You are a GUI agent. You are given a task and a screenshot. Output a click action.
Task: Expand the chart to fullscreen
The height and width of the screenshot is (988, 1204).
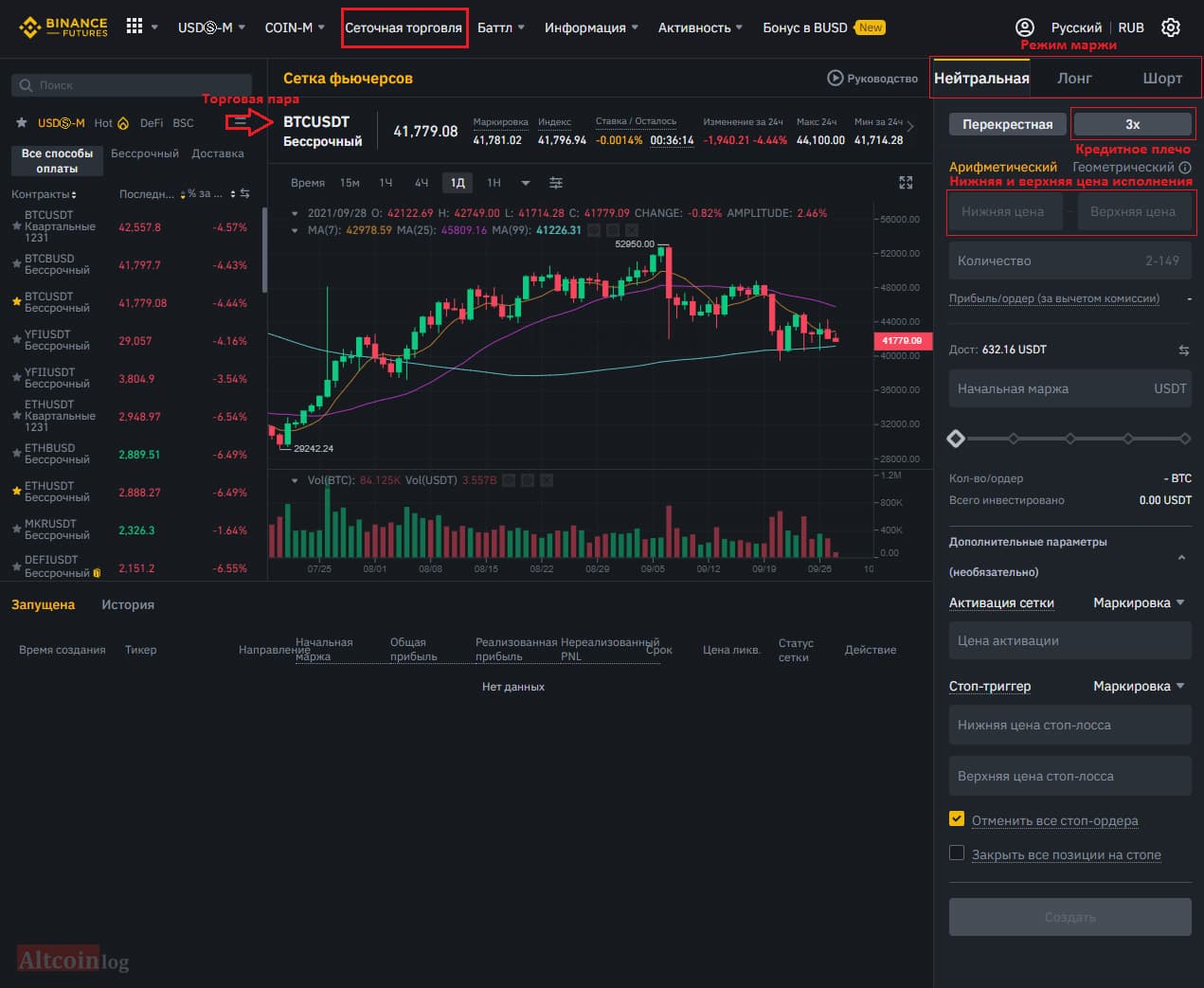point(906,183)
